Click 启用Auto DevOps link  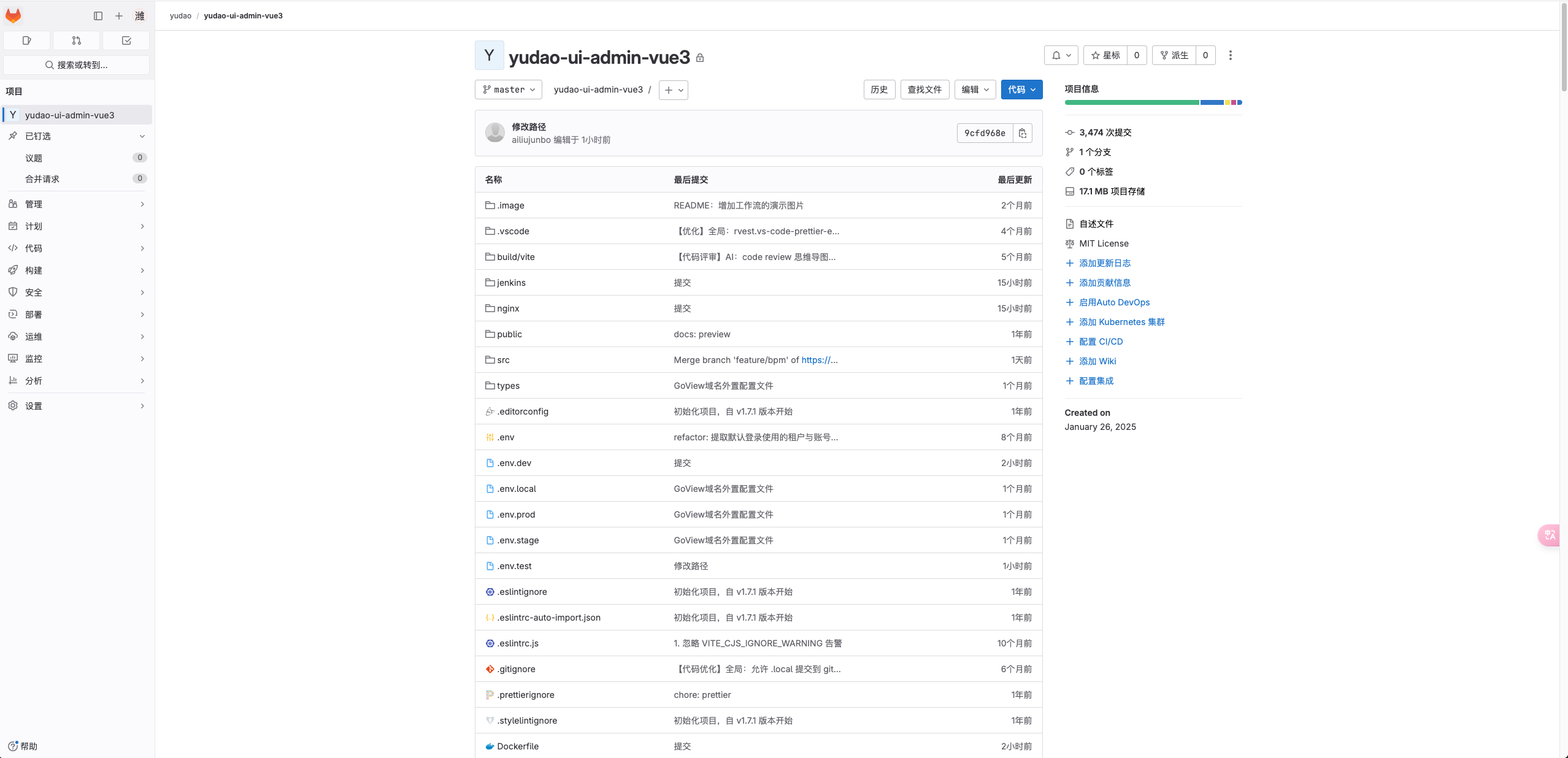point(1114,302)
